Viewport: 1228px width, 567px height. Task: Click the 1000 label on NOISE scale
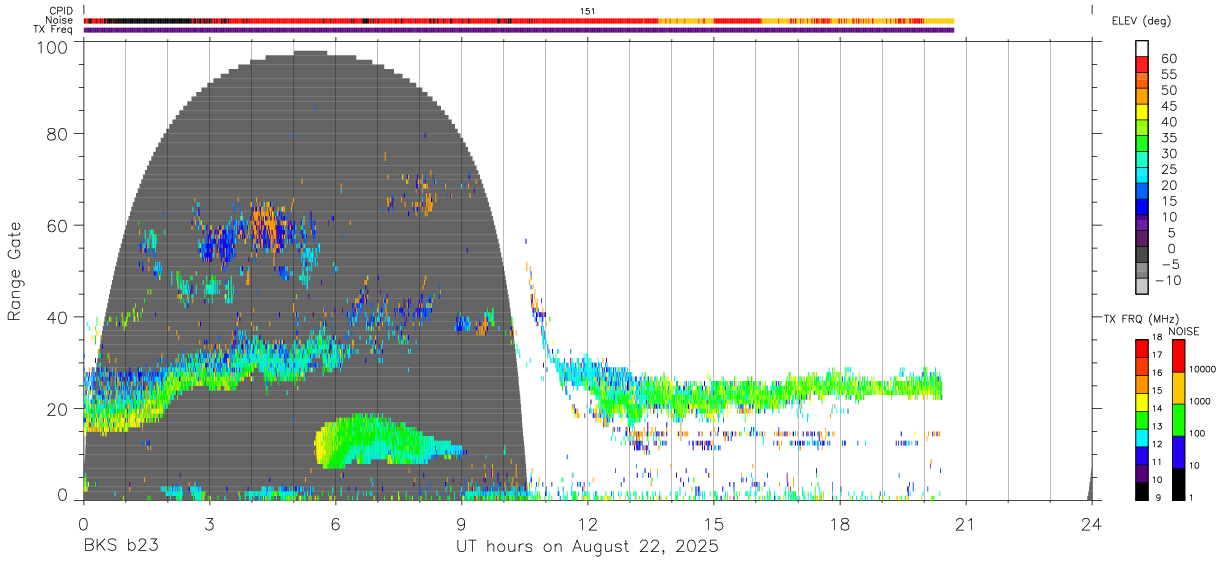click(x=1202, y=401)
